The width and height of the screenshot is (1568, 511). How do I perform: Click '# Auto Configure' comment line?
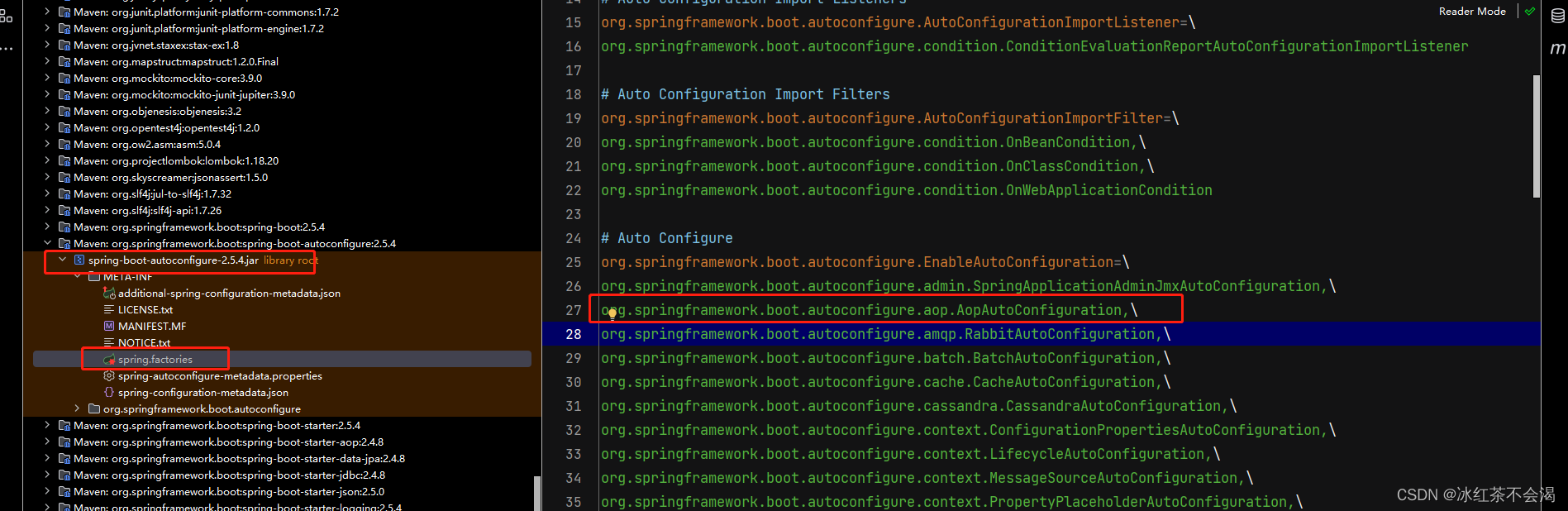(x=667, y=238)
